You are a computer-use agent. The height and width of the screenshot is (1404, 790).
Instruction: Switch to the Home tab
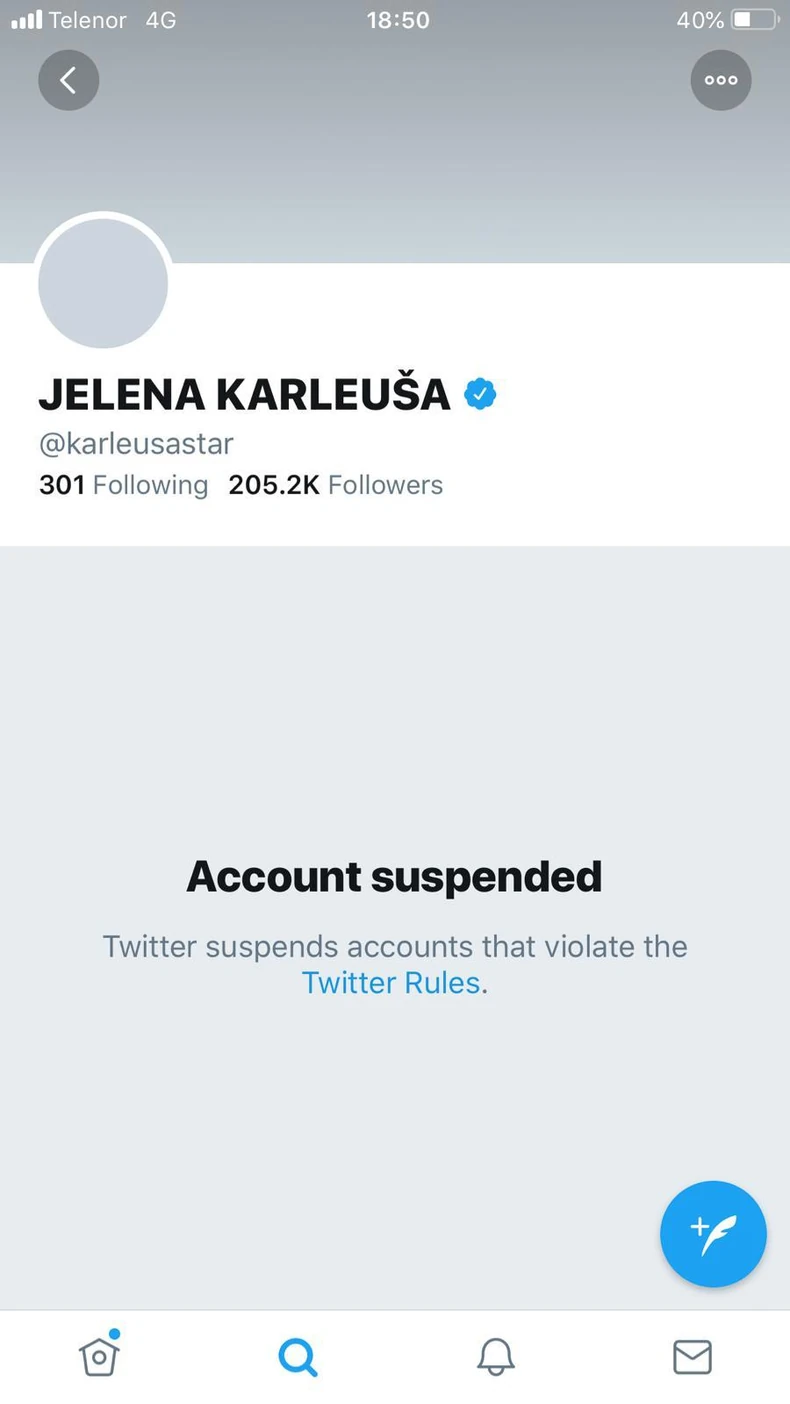[x=99, y=1357]
